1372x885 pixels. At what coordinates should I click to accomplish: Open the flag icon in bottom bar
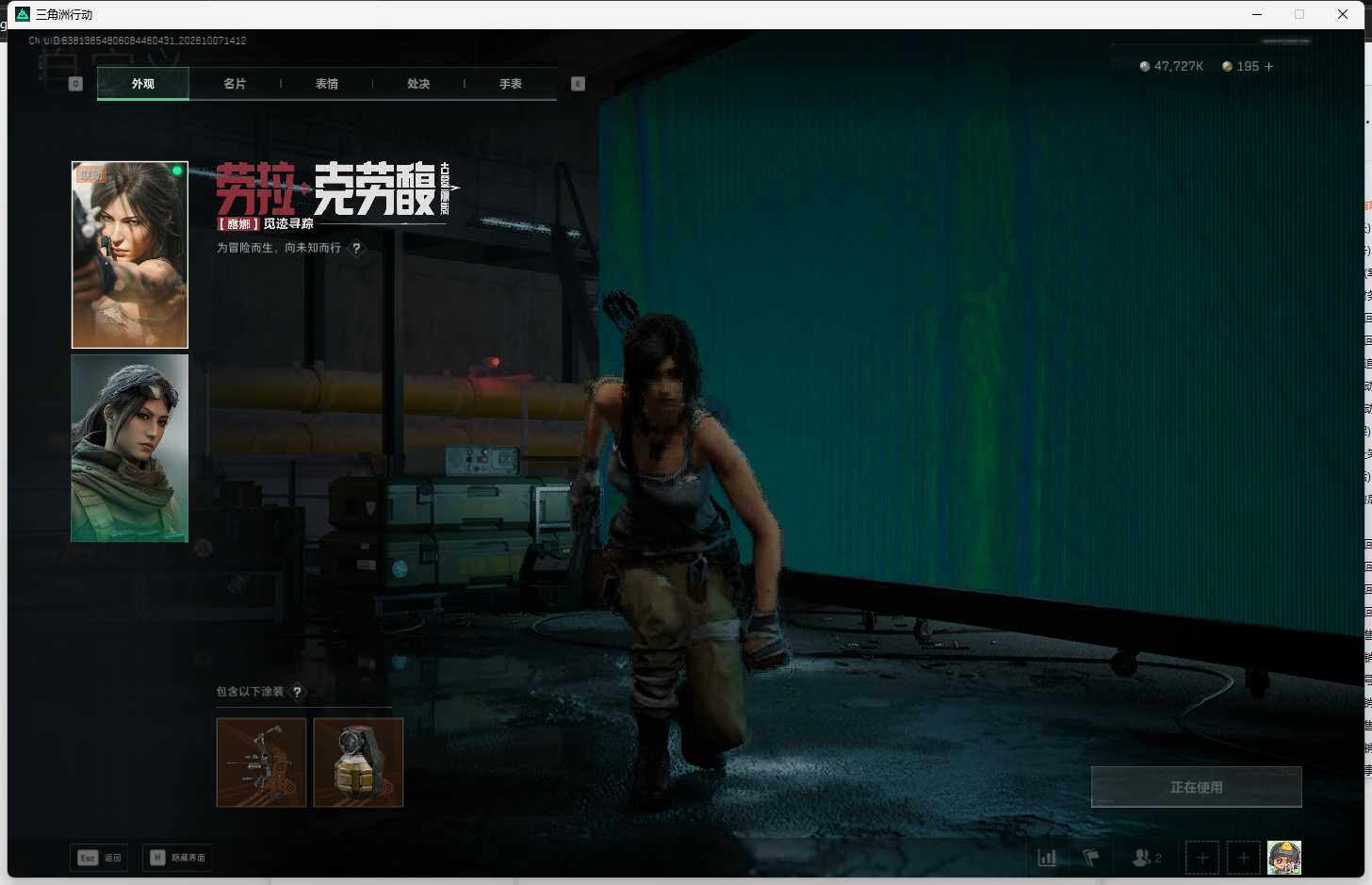[x=1091, y=858]
